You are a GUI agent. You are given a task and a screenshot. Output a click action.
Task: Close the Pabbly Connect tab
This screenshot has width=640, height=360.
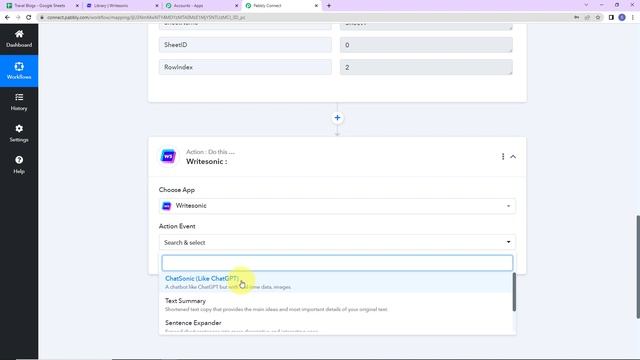pos(316,6)
